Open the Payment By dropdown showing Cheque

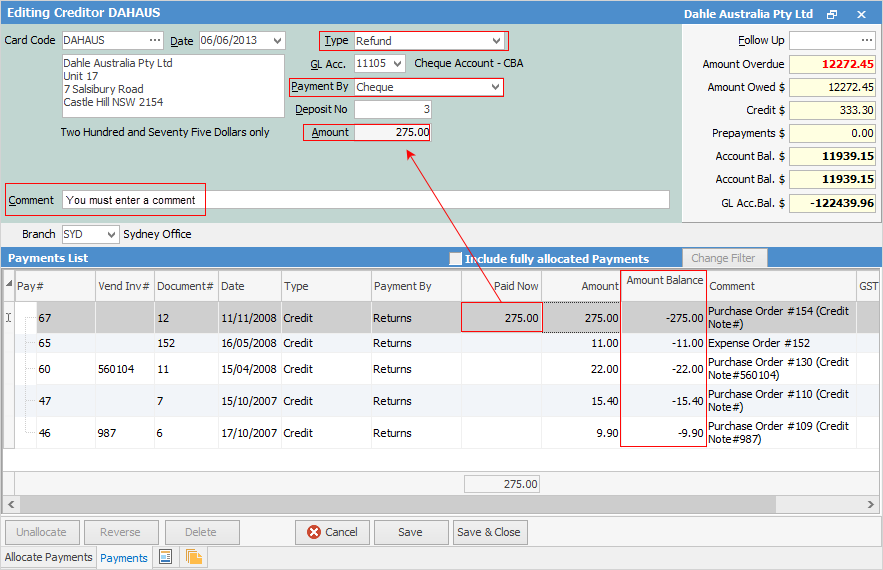click(494, 87)
